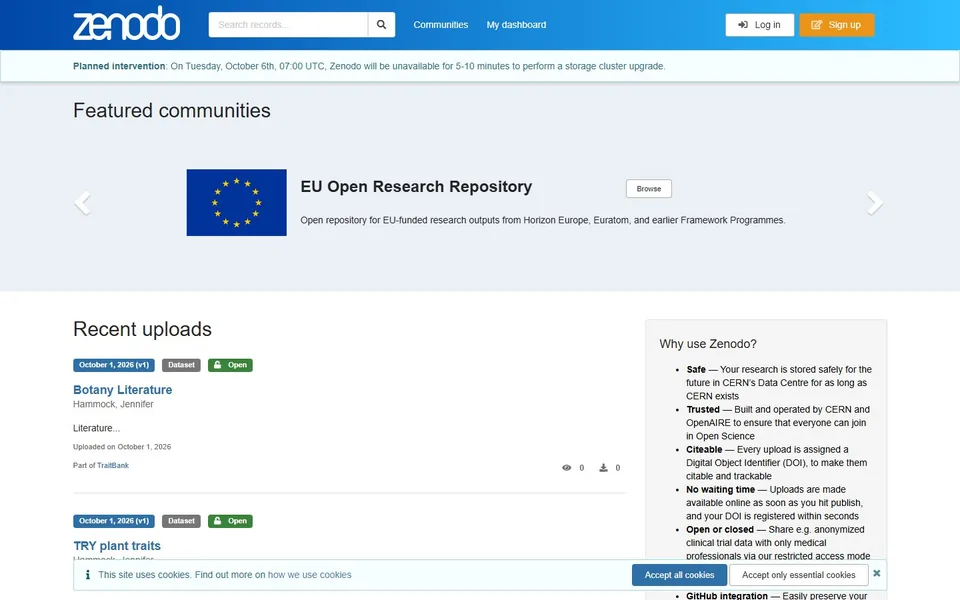Dismiss the cookie banner with X

pos(877,574)
